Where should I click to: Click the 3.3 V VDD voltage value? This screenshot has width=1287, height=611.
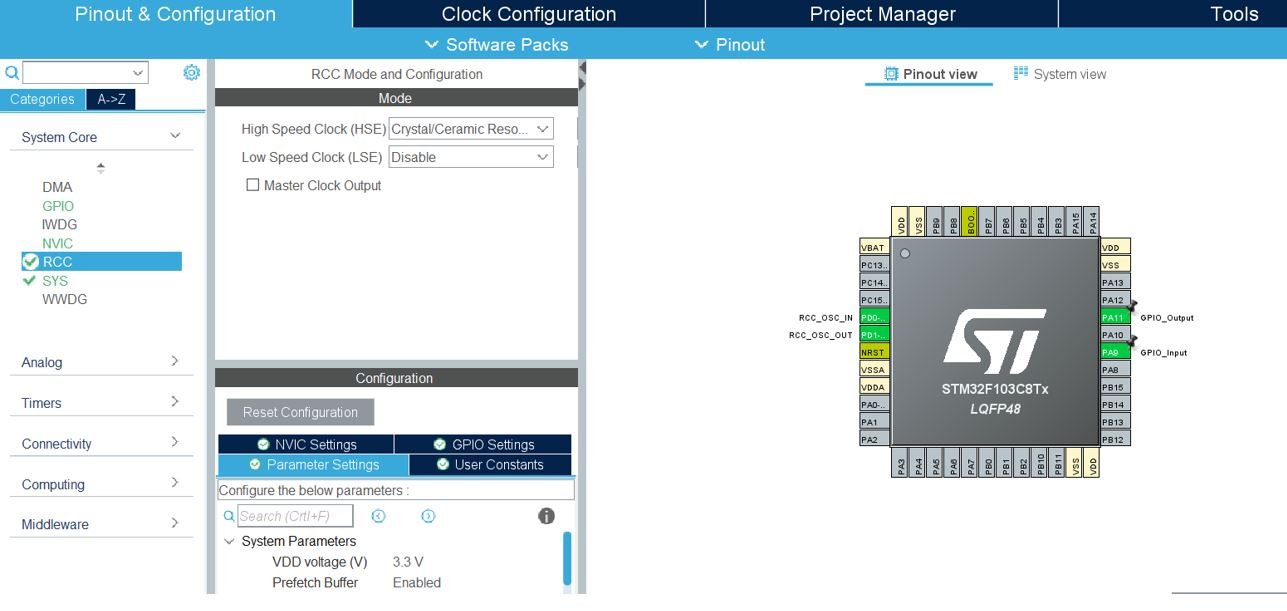pyautogui.click(x=407, y=562)
